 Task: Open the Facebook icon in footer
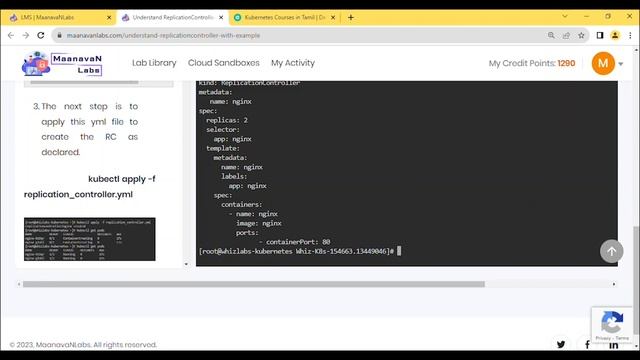coord(587,344)
